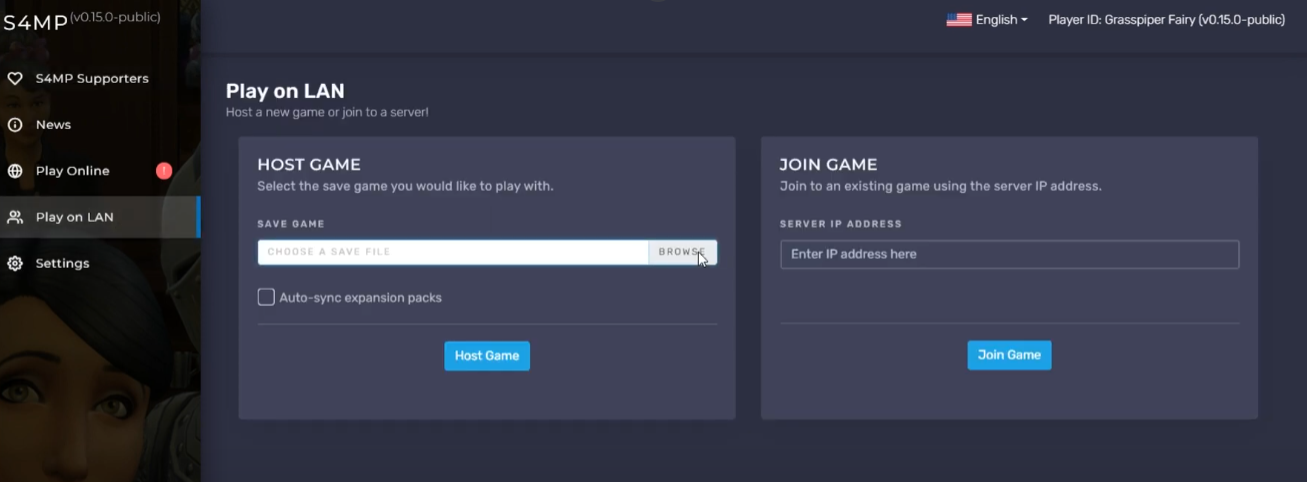Click the globe icon beside Play Online
Screen dimensions: 1307x482
point(15,171)
